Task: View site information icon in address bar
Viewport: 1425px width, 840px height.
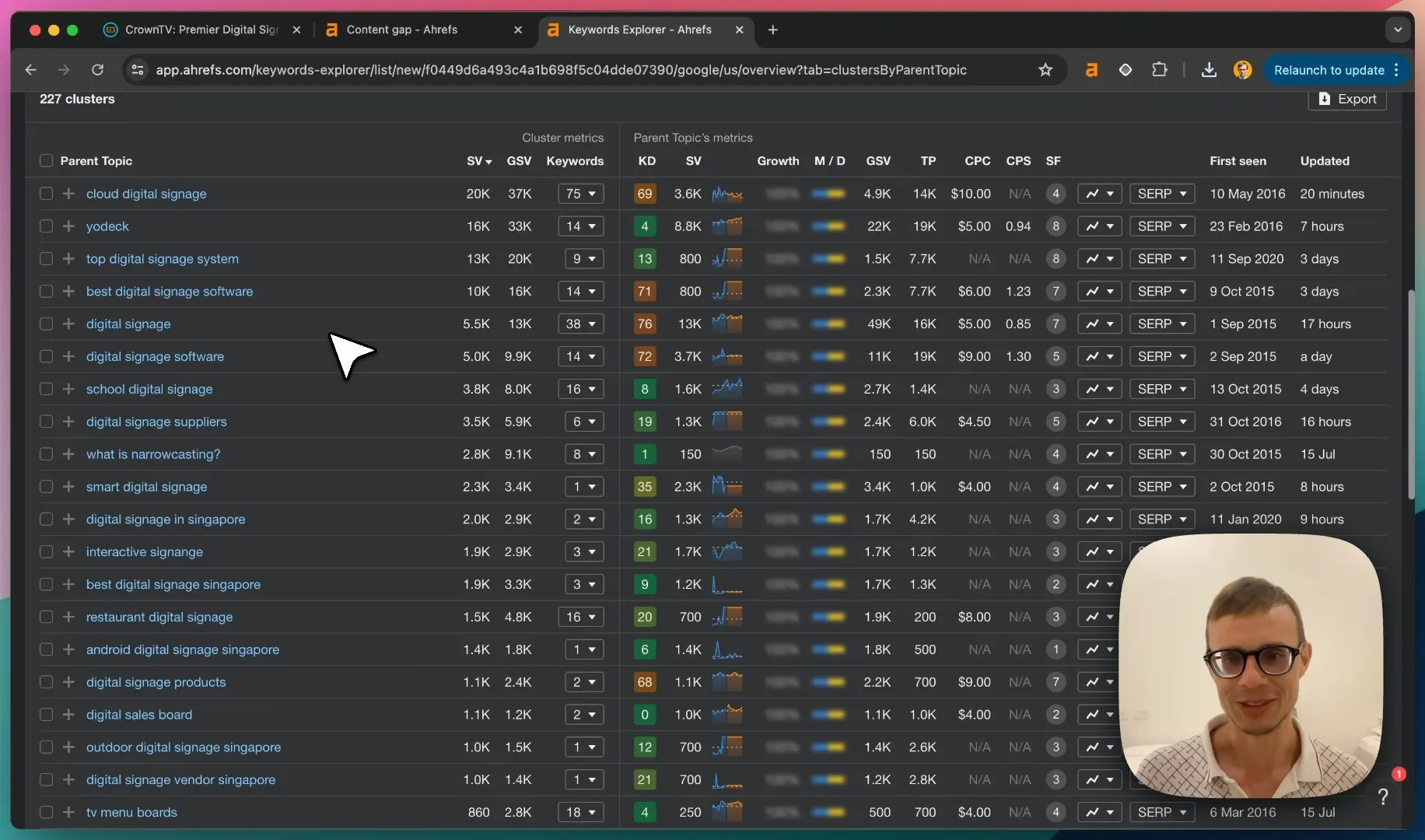Action: (x=138, y=70)
